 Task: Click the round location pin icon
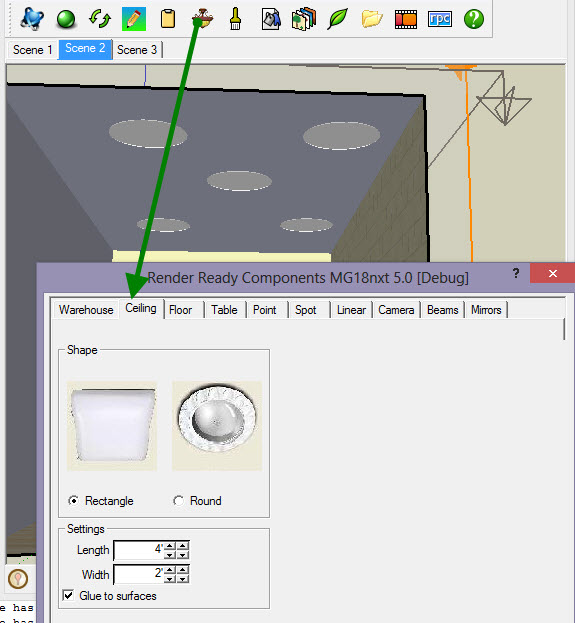pos(18,579)
